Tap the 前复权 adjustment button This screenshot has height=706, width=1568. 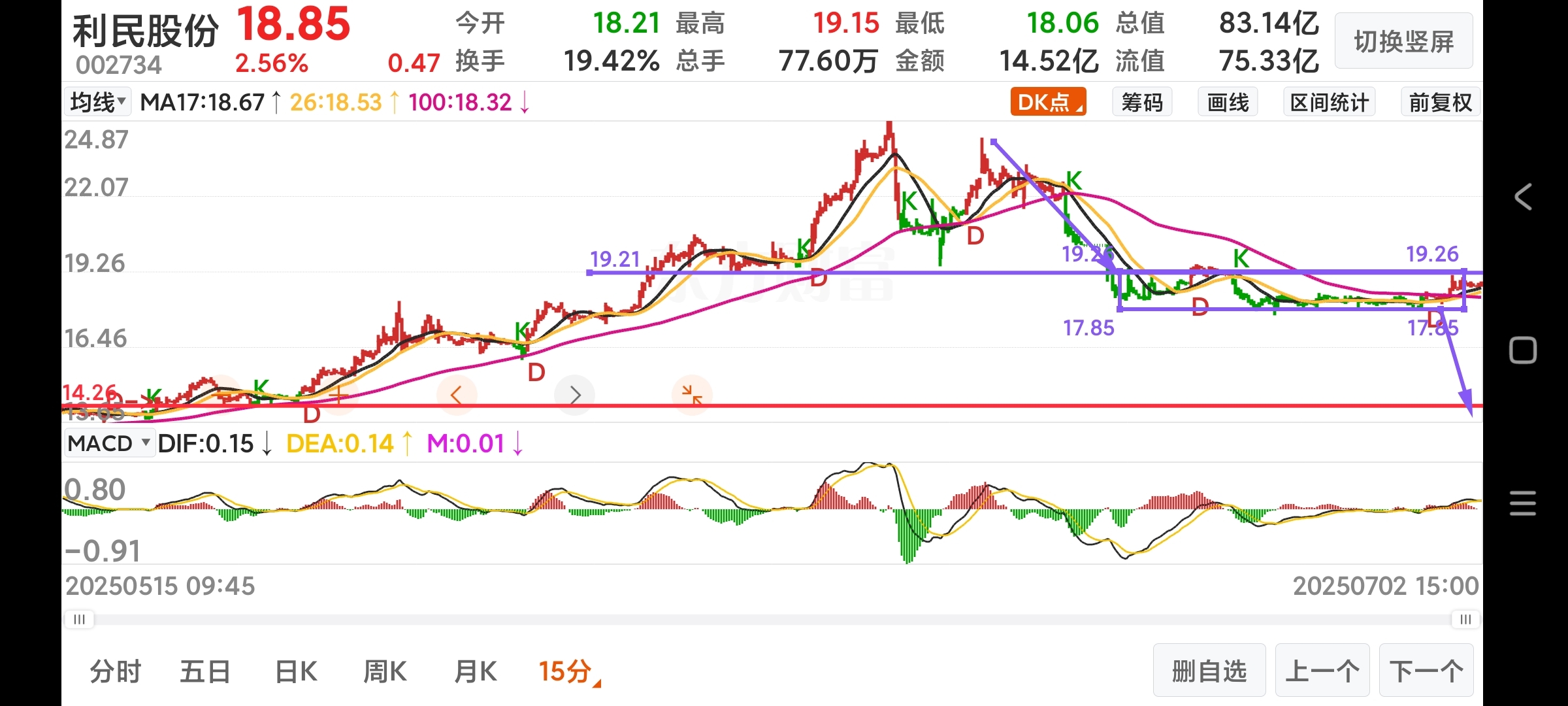pyautogui.click(x=1441, y=103)
